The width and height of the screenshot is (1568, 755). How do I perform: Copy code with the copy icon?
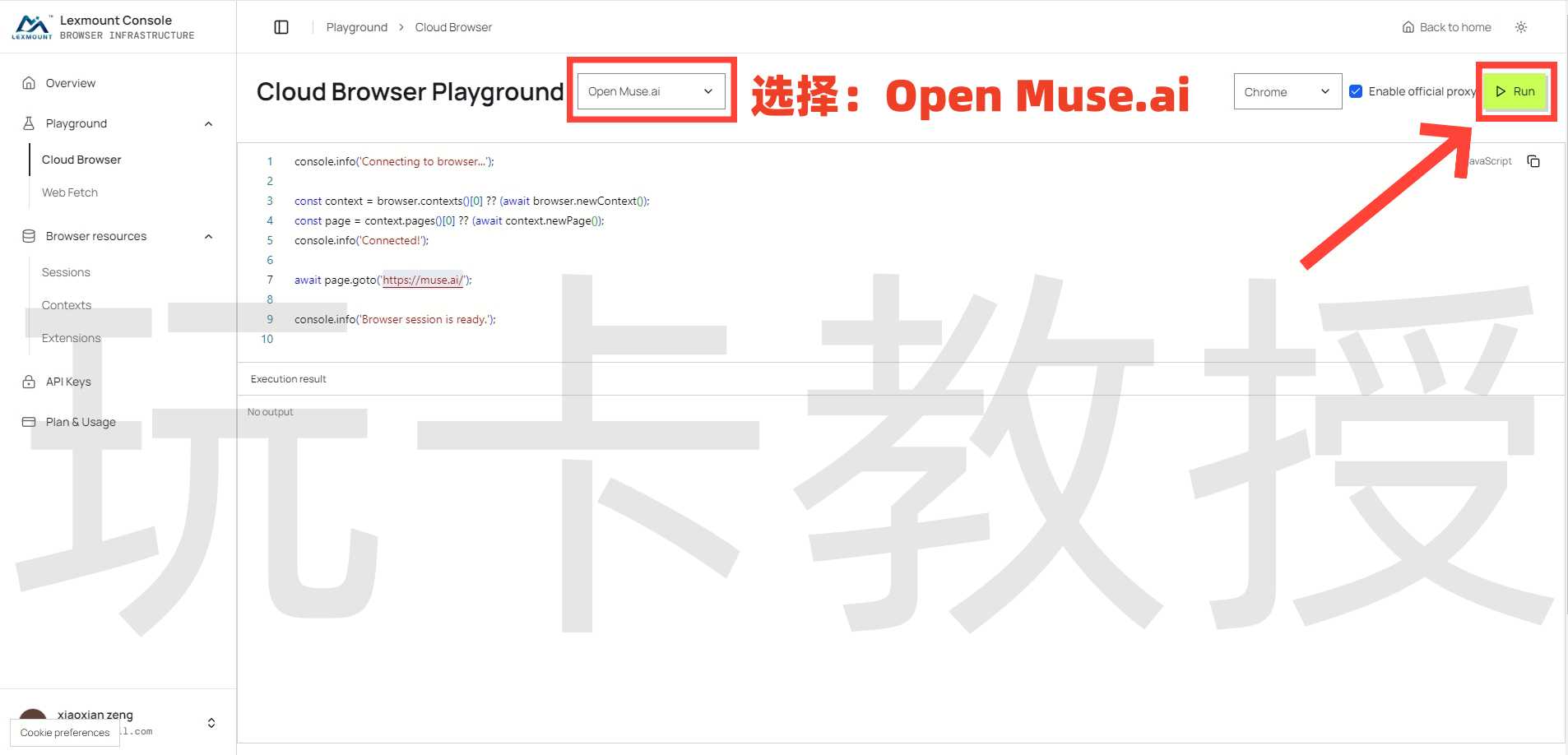click(x=1533, y=161)
